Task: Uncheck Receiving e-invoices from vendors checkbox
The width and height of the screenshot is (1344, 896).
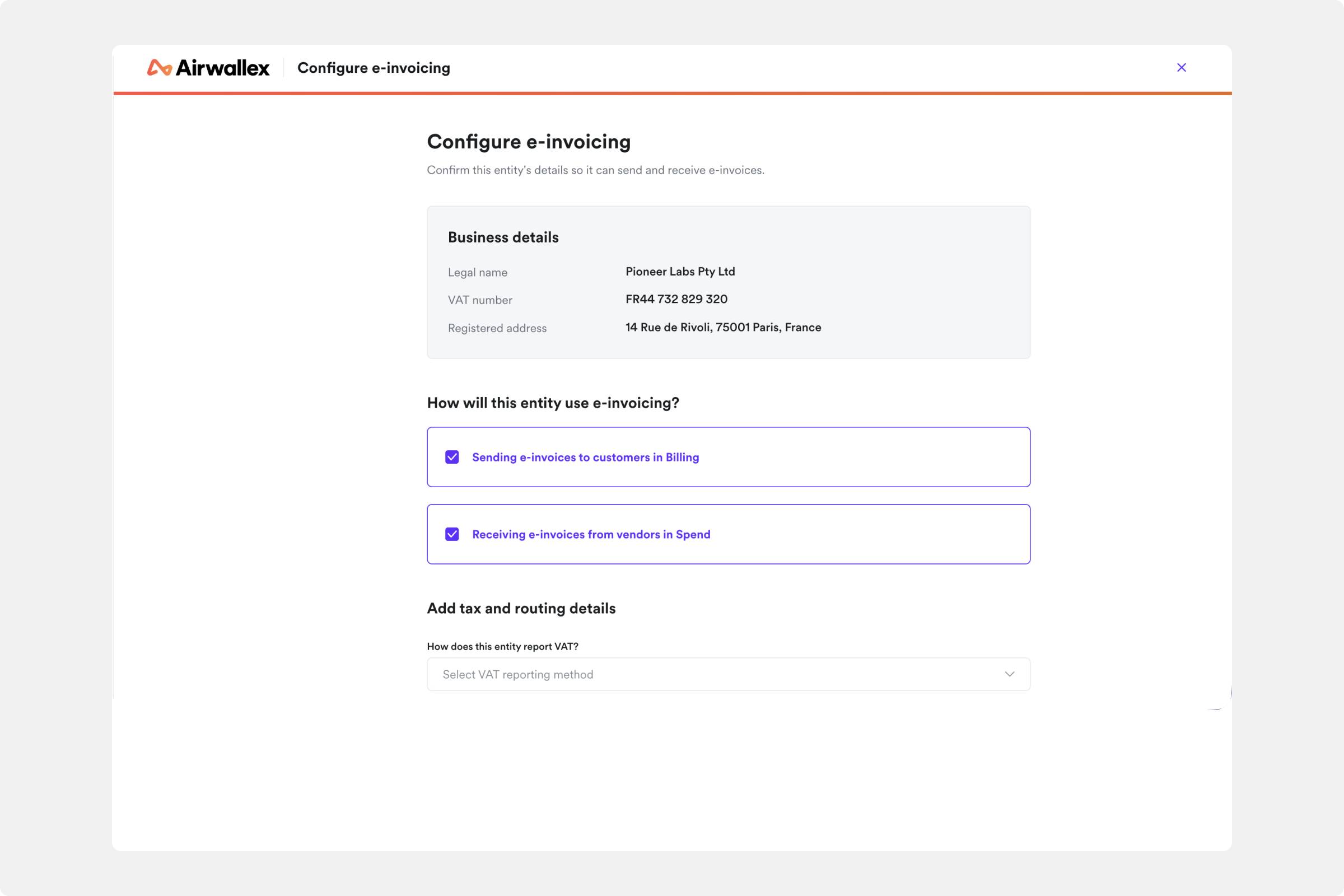Action: (x=452, y=534)
